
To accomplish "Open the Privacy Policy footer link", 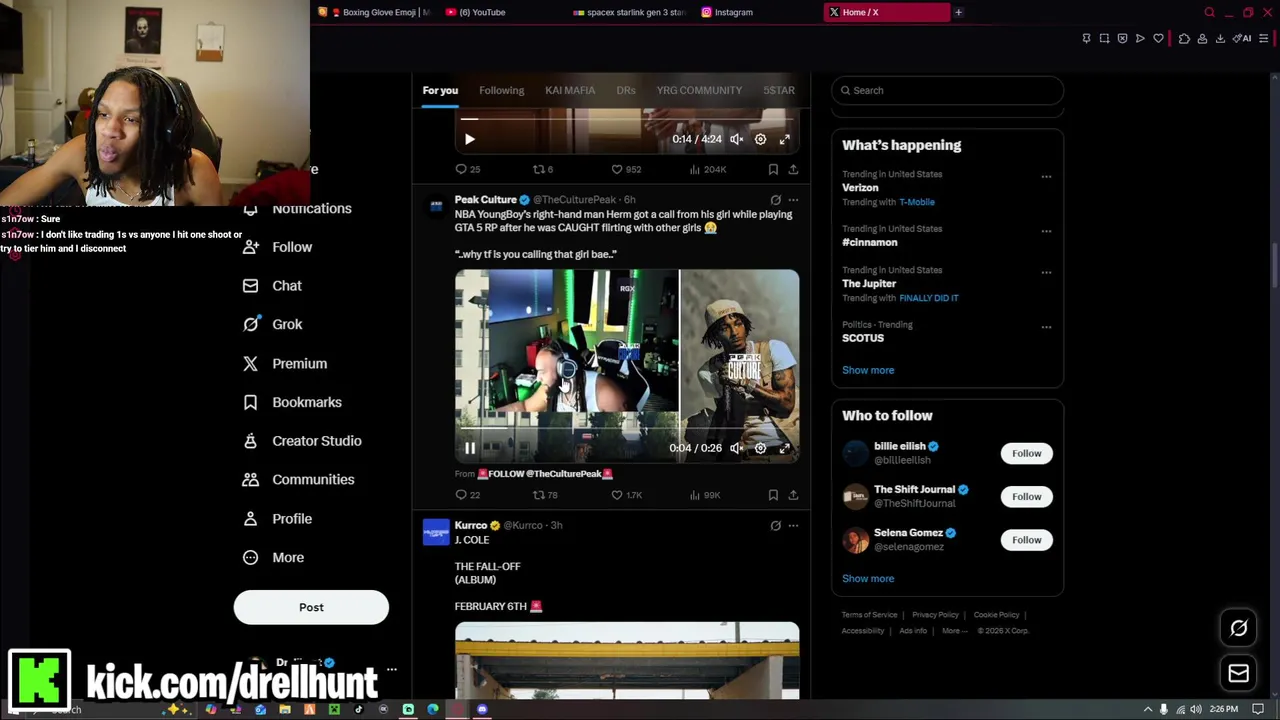I will click(x=935, y=615).
